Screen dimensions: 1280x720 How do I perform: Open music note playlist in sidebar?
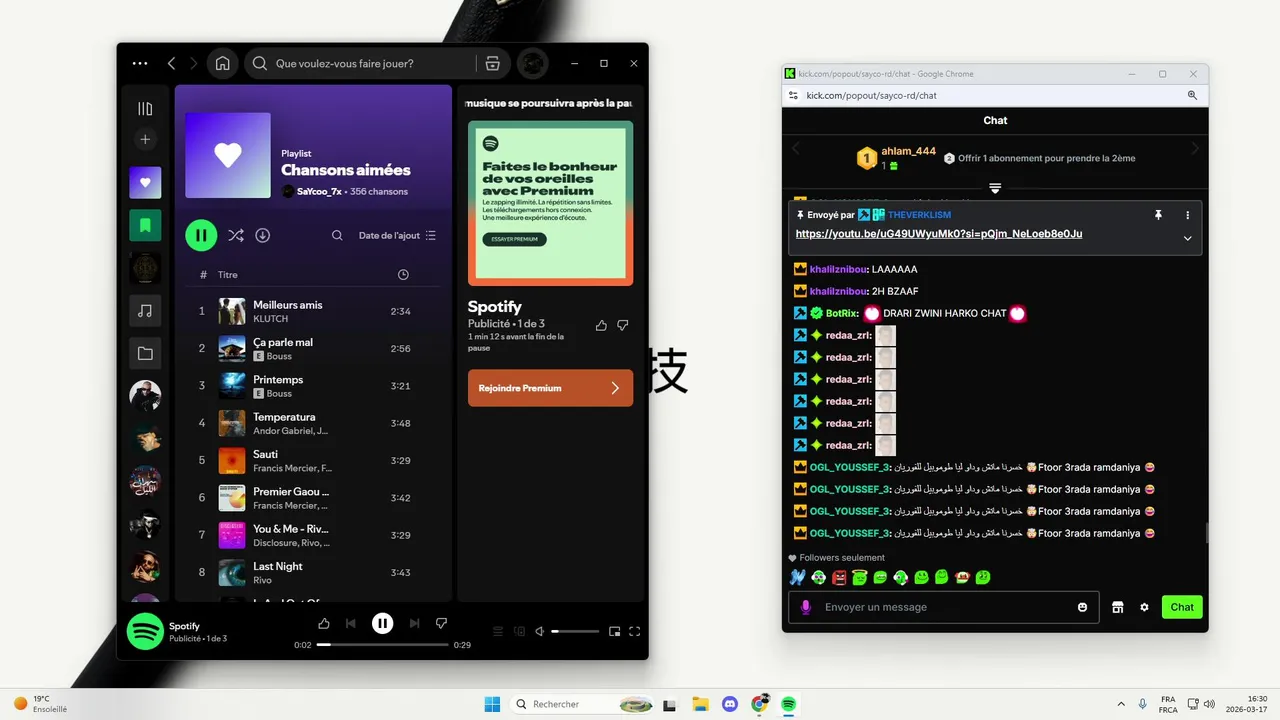click(145, 311)
